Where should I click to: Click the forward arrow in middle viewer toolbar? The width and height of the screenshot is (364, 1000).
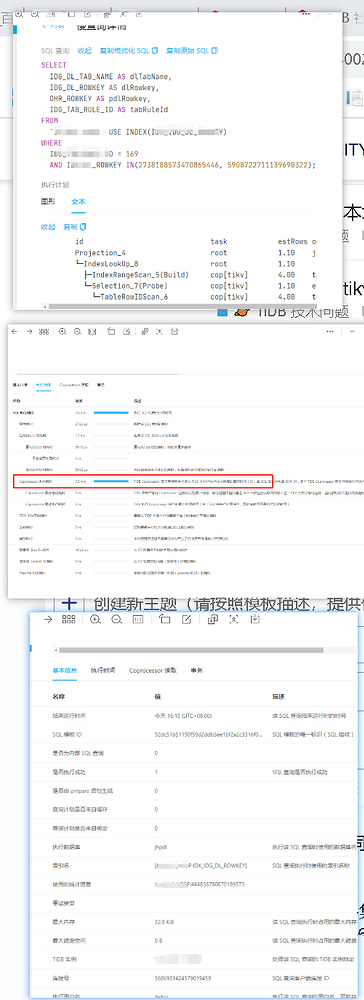[29, 332]
